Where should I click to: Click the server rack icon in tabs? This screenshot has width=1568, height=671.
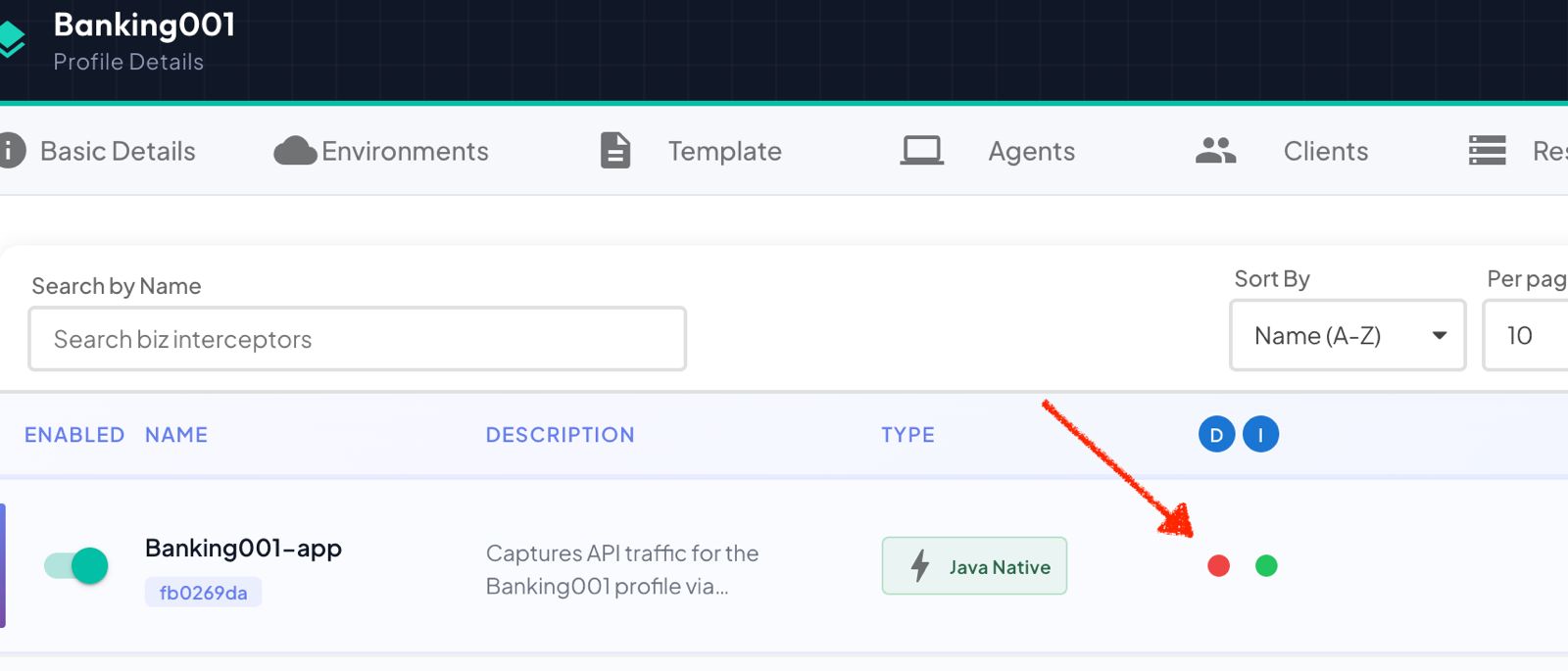(1487, 151)
